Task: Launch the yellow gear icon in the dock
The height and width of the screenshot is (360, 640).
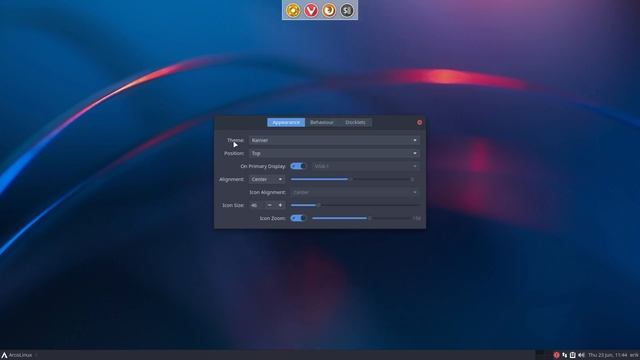Action: (x=293, y=10)
